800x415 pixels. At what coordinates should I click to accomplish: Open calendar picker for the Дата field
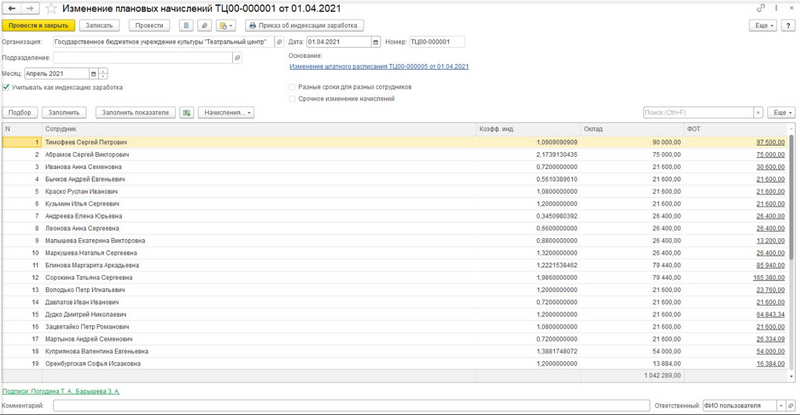(x=375, y=42)
